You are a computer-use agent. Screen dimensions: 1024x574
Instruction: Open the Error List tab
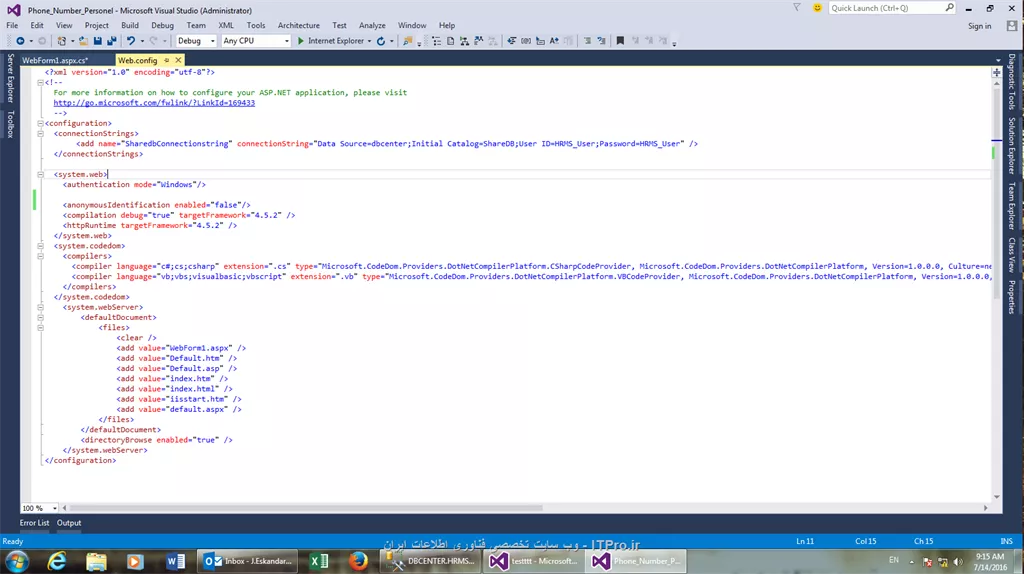[34, 523]
